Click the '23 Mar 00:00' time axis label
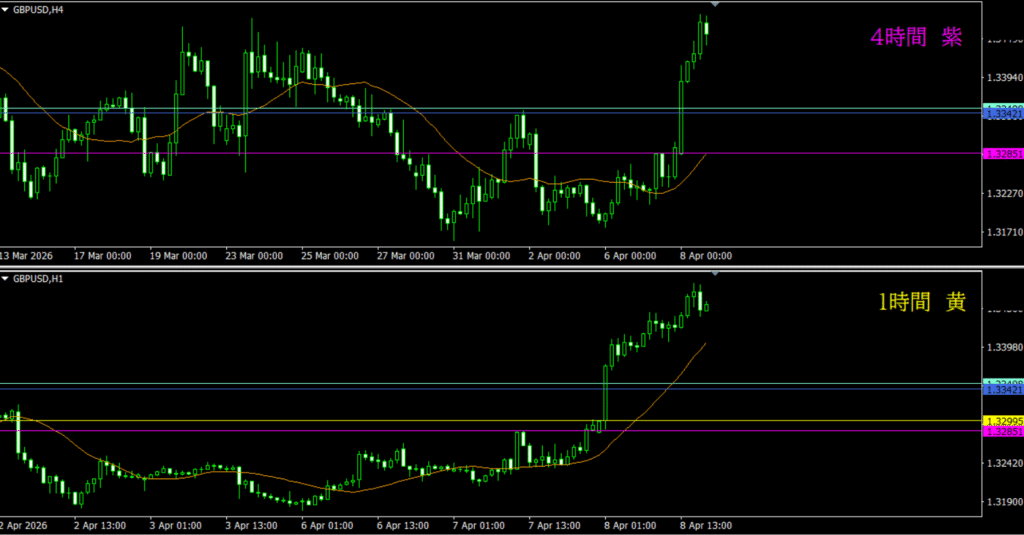 [254, 256]
